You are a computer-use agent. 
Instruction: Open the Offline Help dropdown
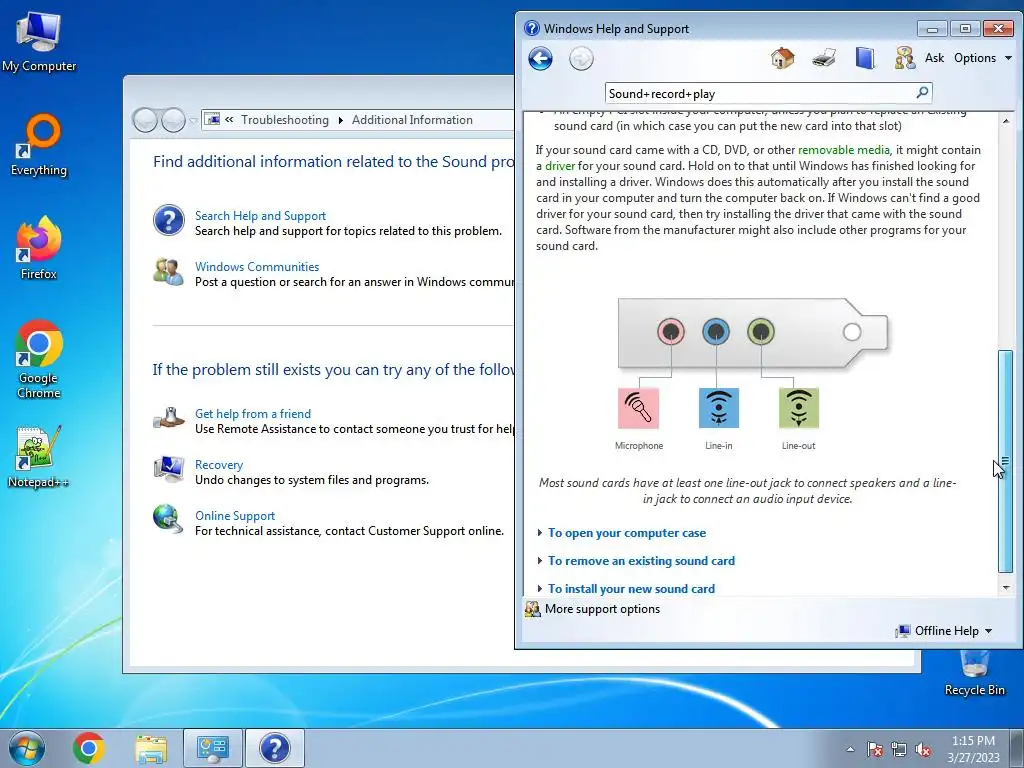(x=944, y=631)
